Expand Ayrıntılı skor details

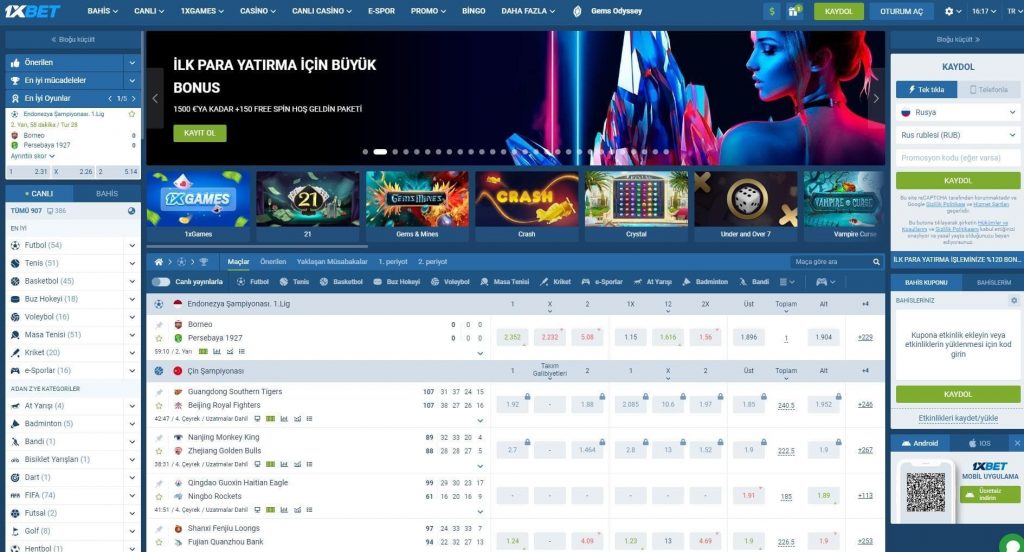click(x=33, y=156)
